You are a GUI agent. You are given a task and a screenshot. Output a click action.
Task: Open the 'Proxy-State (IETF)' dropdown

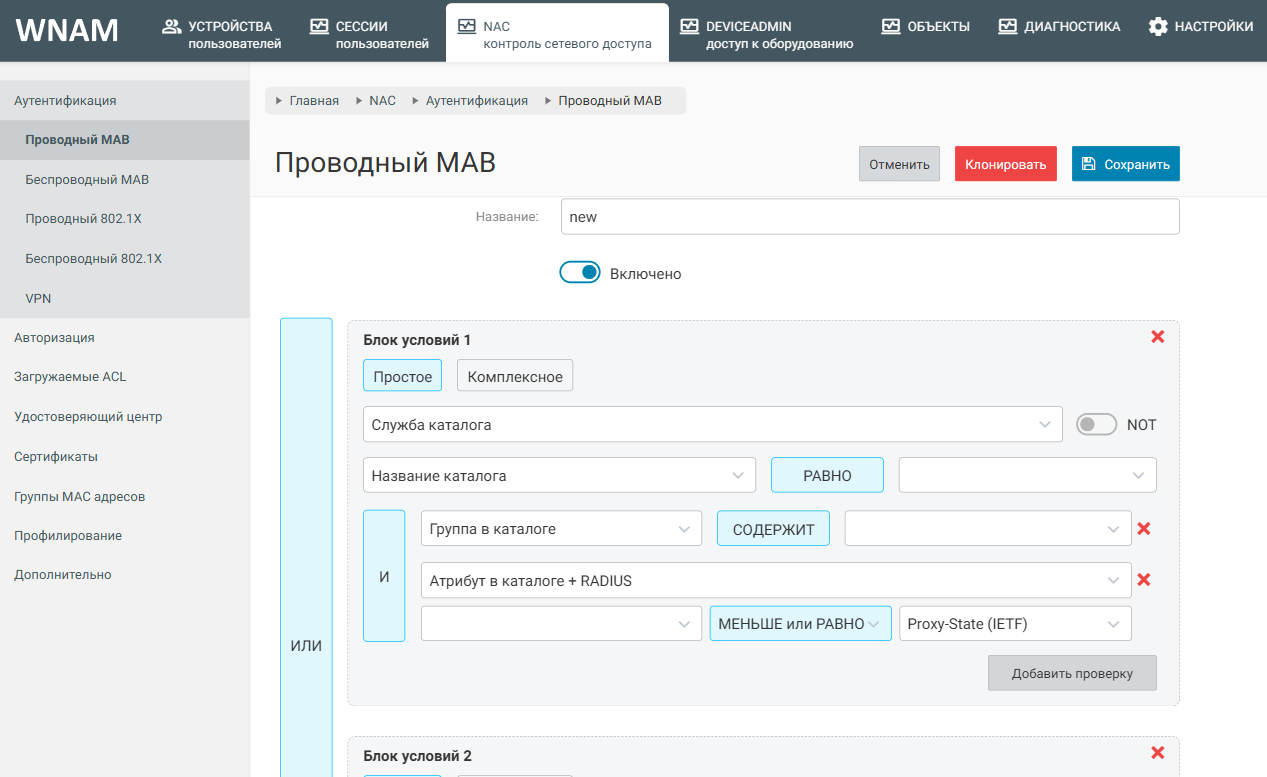[1015, 624]
